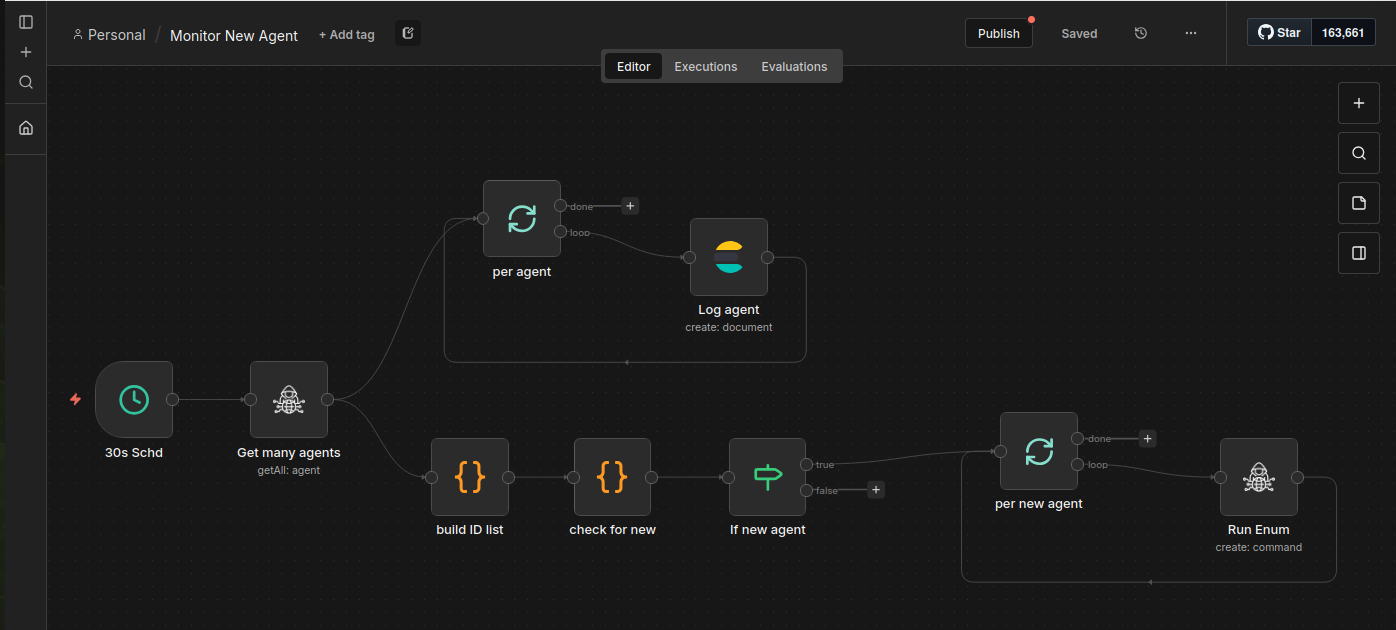Click the output connector of Log agent
This screenshot has width=1396, height=630.
tap(767, 257)
